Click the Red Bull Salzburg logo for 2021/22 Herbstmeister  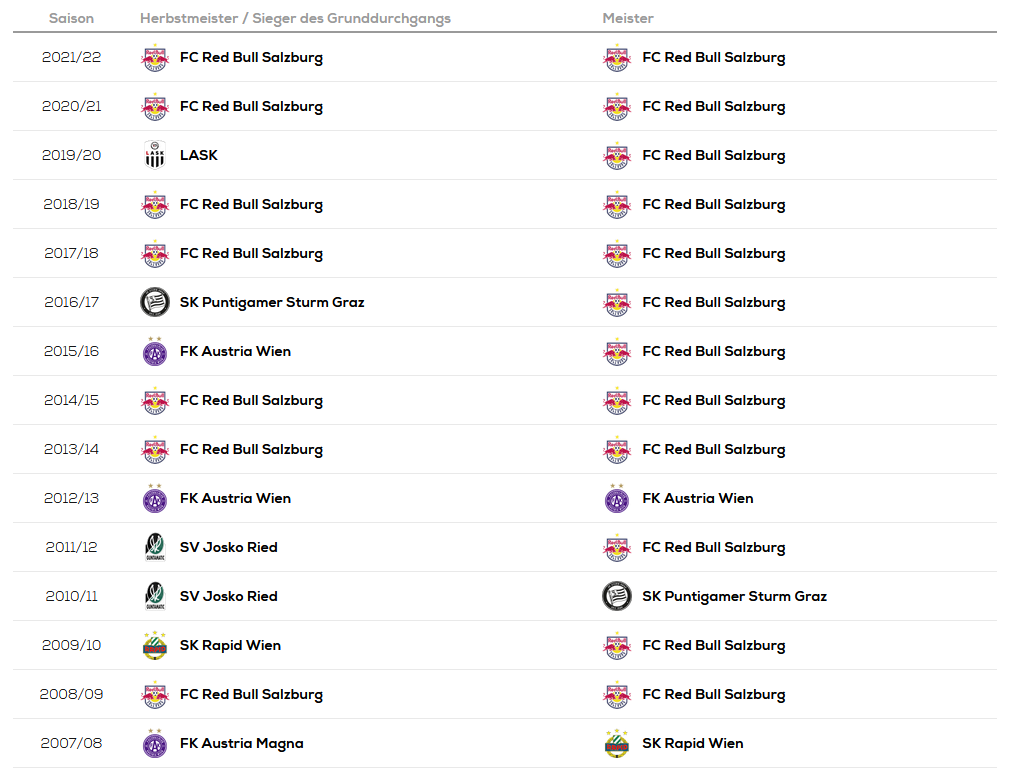pyautogui.click(x=155, y=57)
